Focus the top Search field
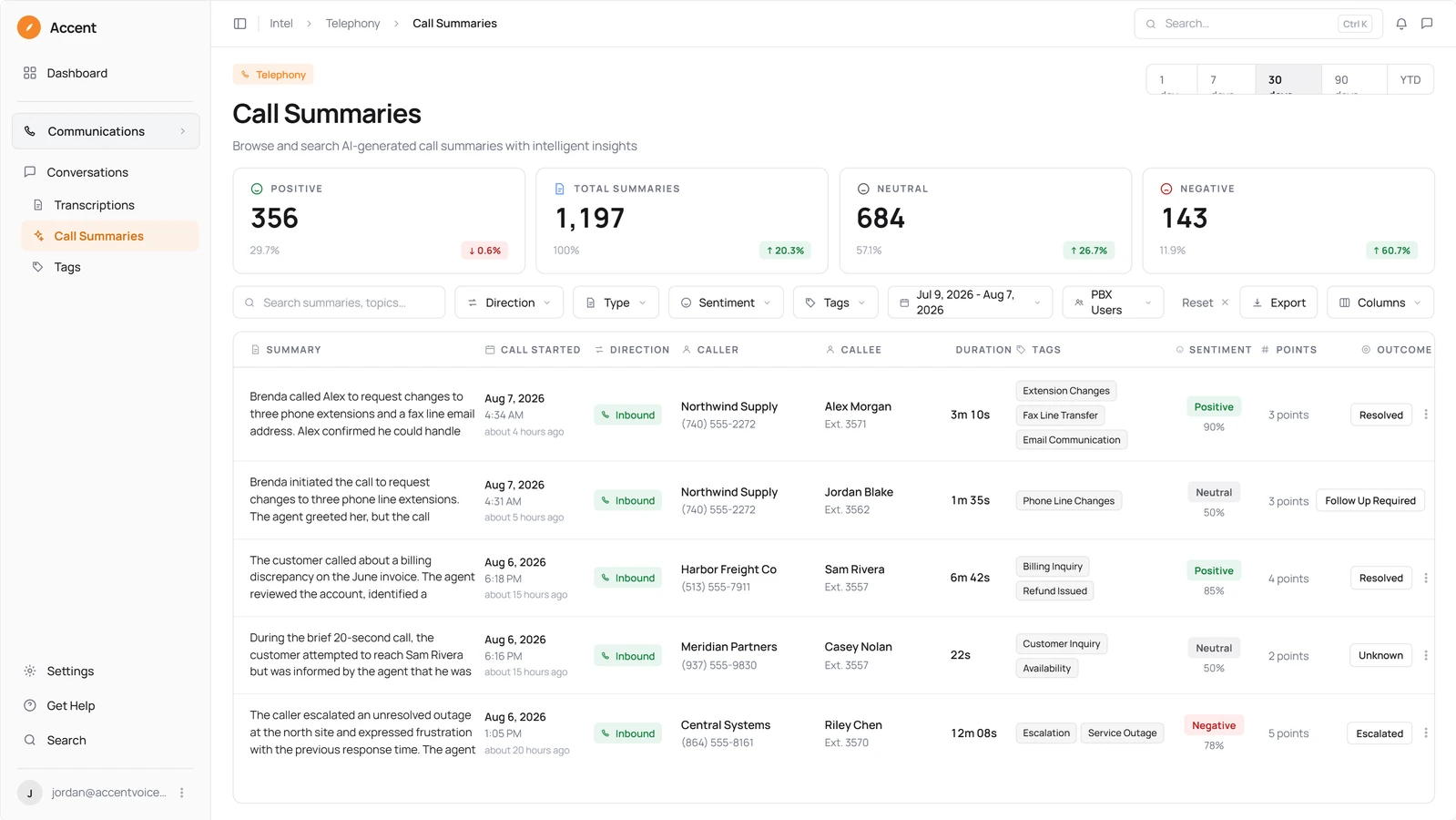Viewport: 1456px width, 820px height. pos(1258,24)
